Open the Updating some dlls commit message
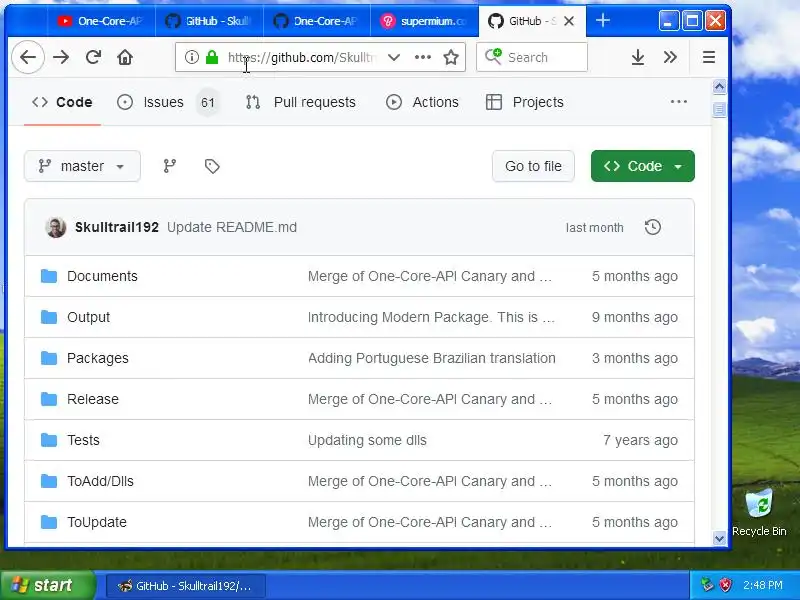Viewport: 800px width, 600px height. [x=367, y=440]
